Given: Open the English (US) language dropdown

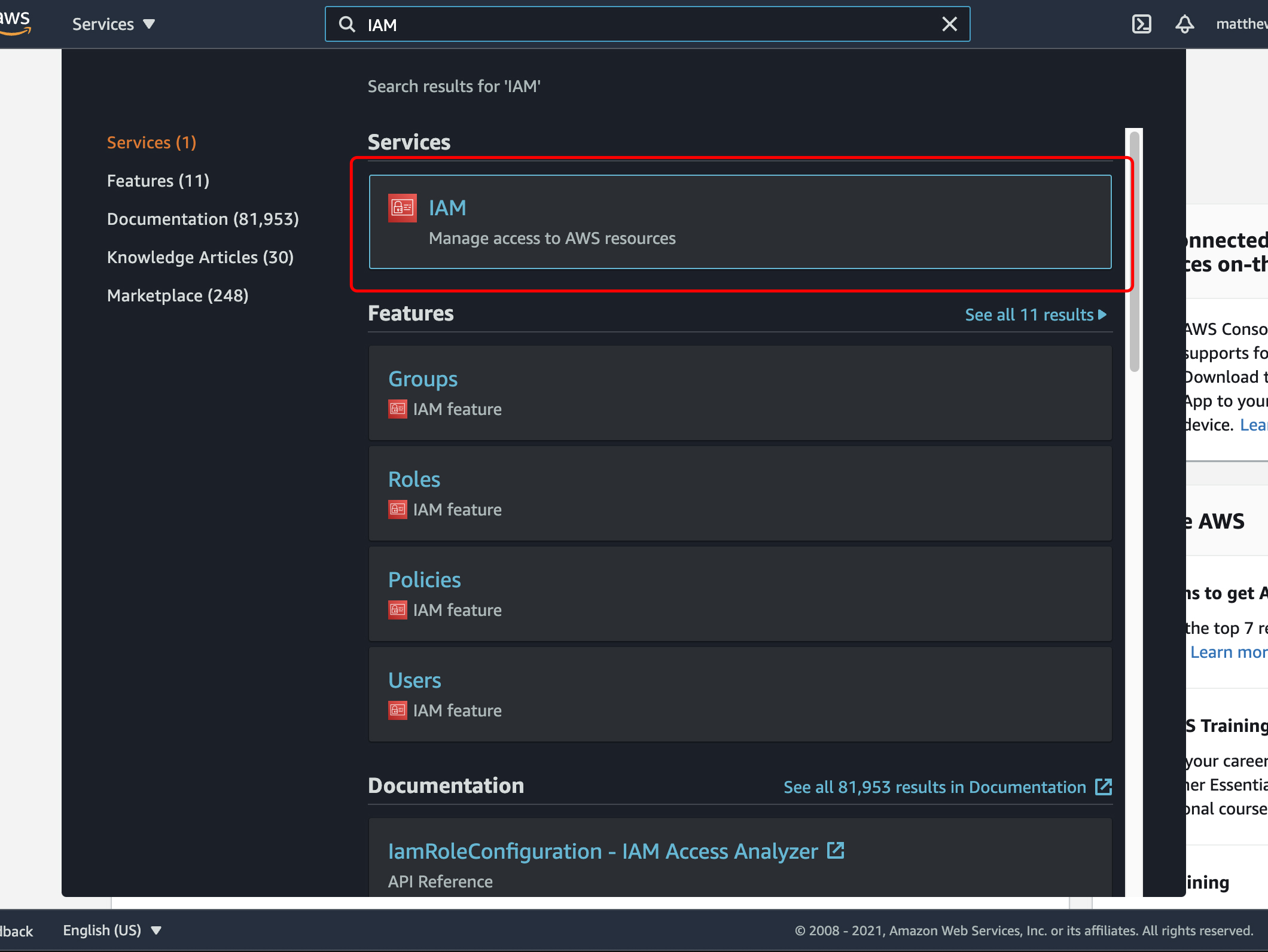Looking at the screenshot, I should click(112, 930).
